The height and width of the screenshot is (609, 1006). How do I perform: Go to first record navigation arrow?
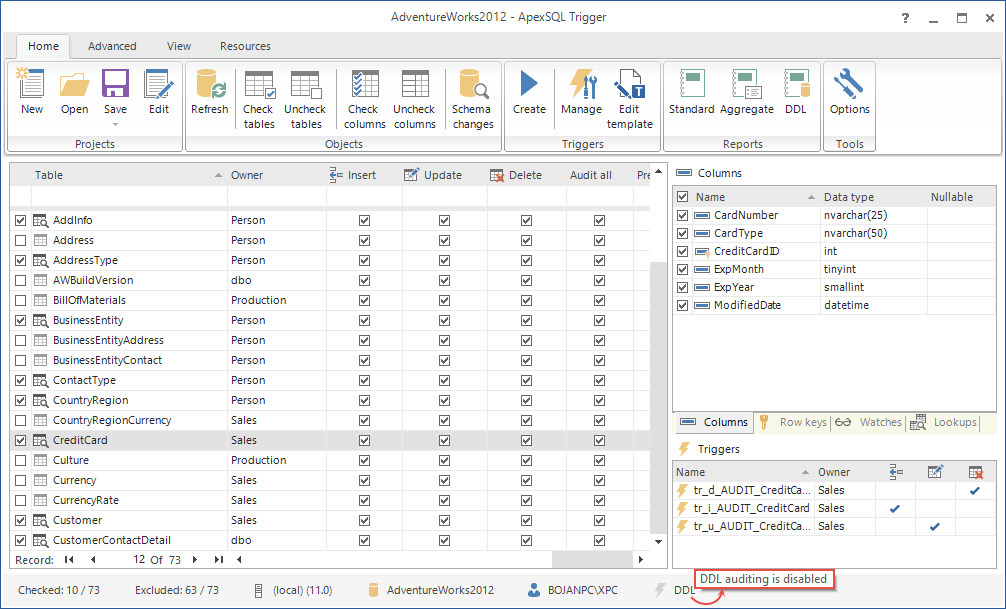[69, 560]
